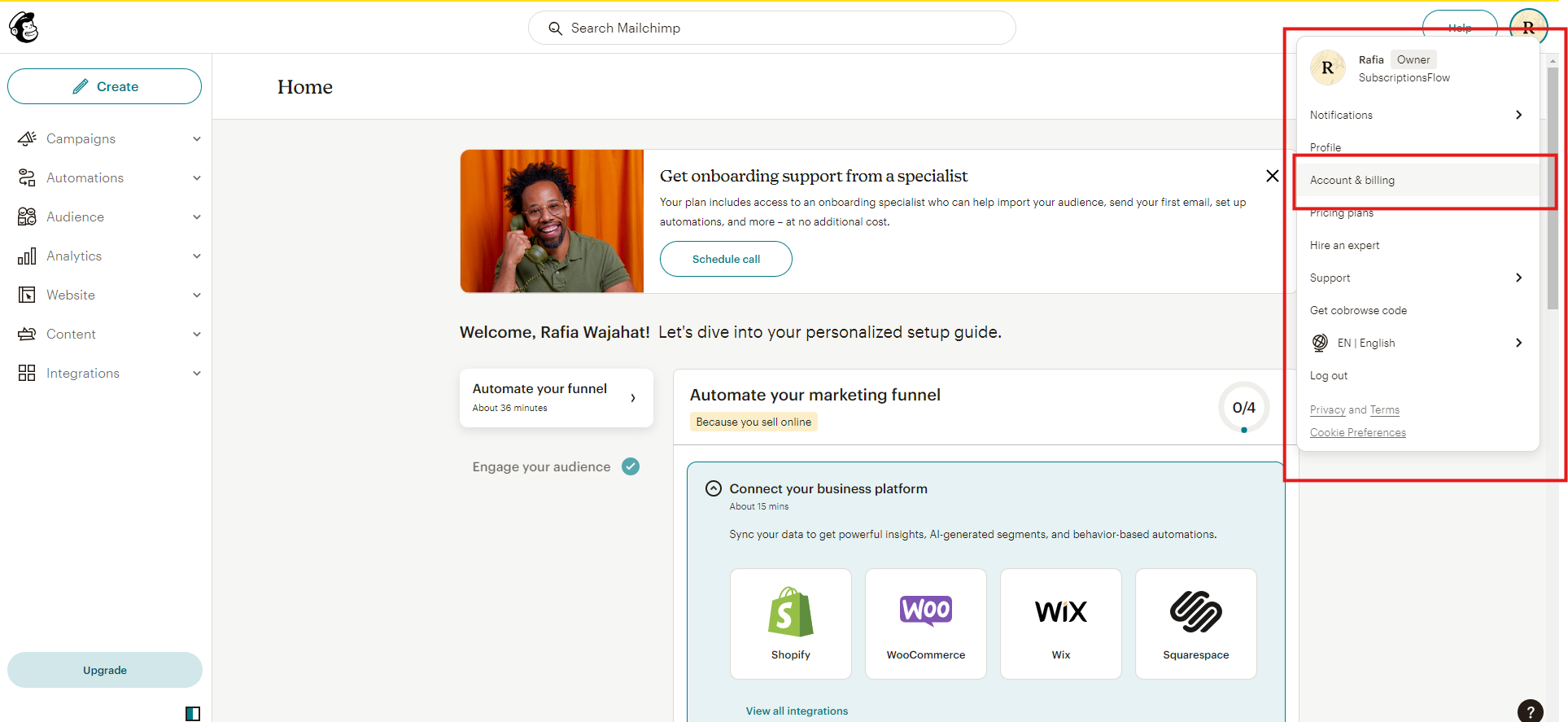Click the Engage your audience checkmark
Viewport: 1568px width, 722px height.
tap(631, 466)
